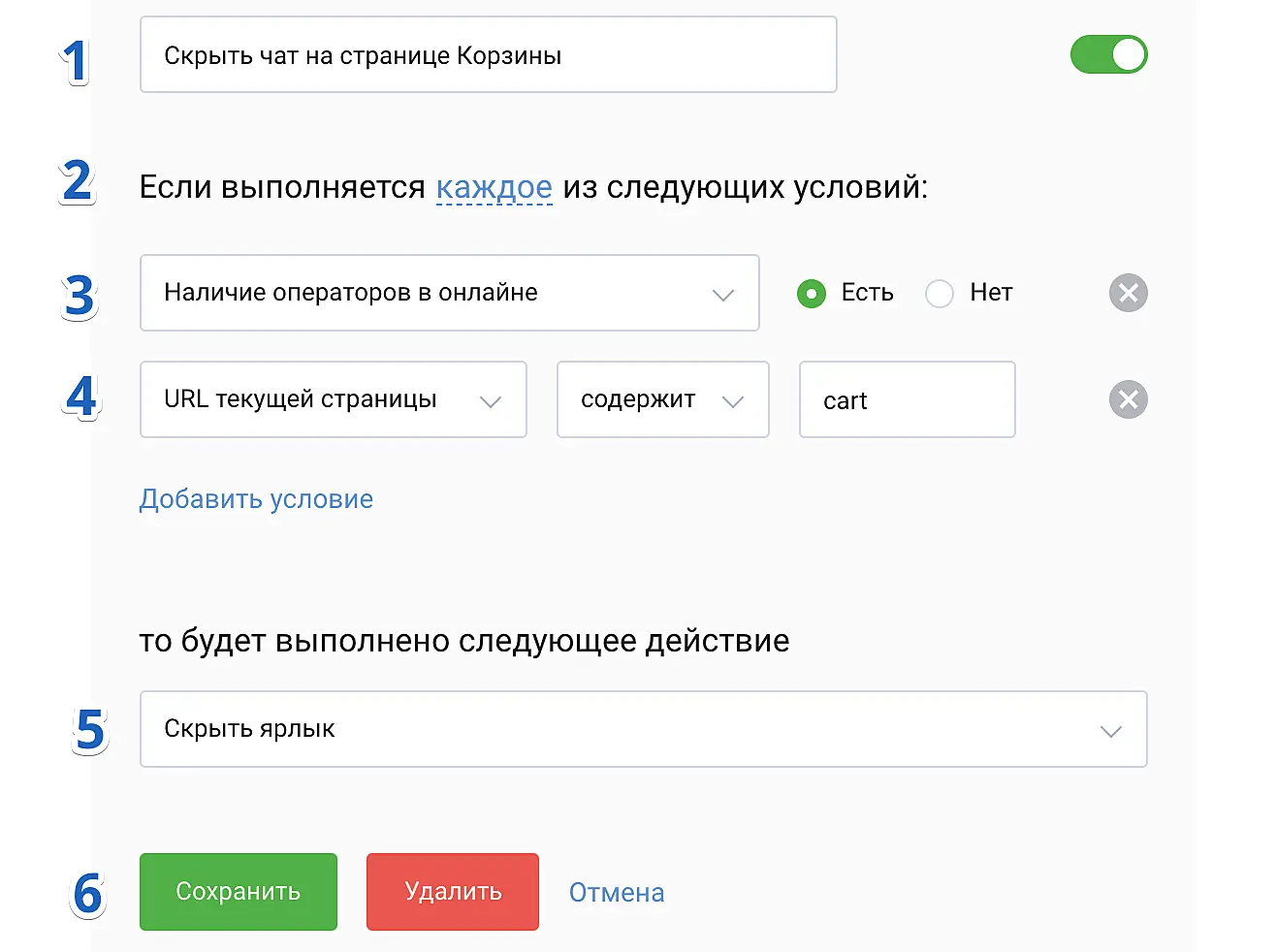This screenshot has width=1276, height=952.
Task: Disable the rule with the green switch
Action: click(x=1108, y=54)
